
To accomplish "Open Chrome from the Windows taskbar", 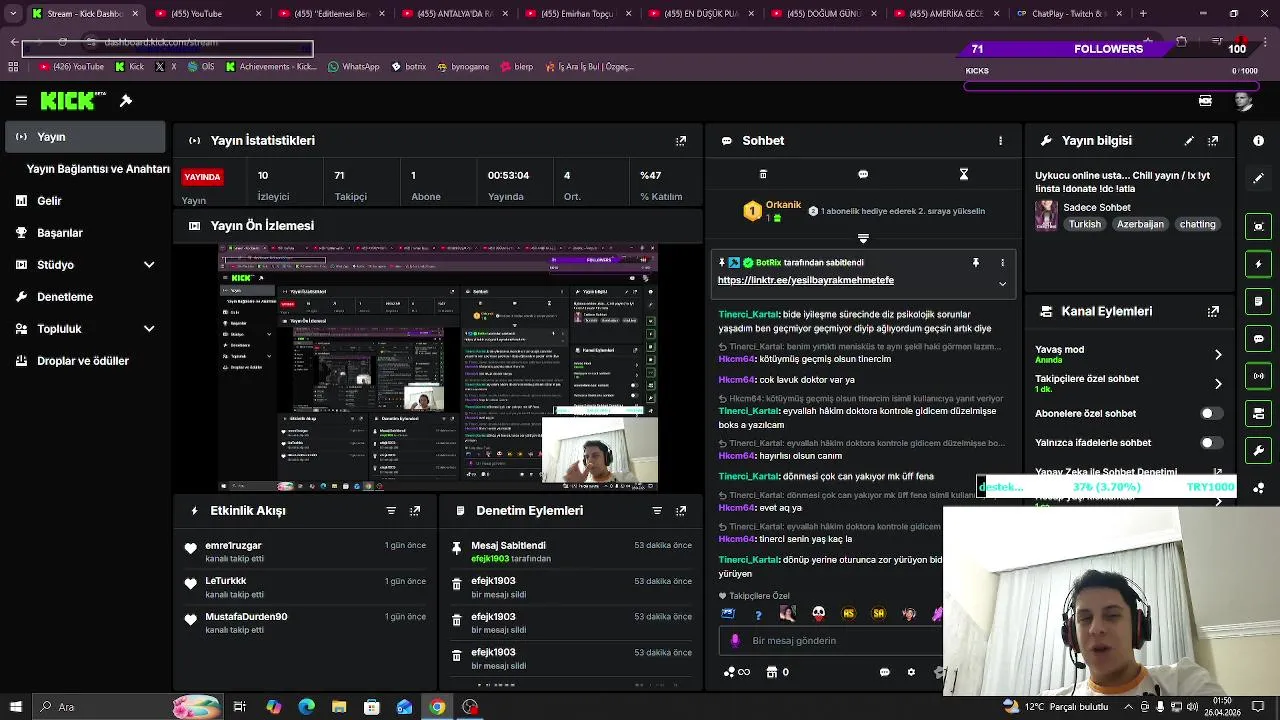I will pyautogui.click(x=437, y=707).
